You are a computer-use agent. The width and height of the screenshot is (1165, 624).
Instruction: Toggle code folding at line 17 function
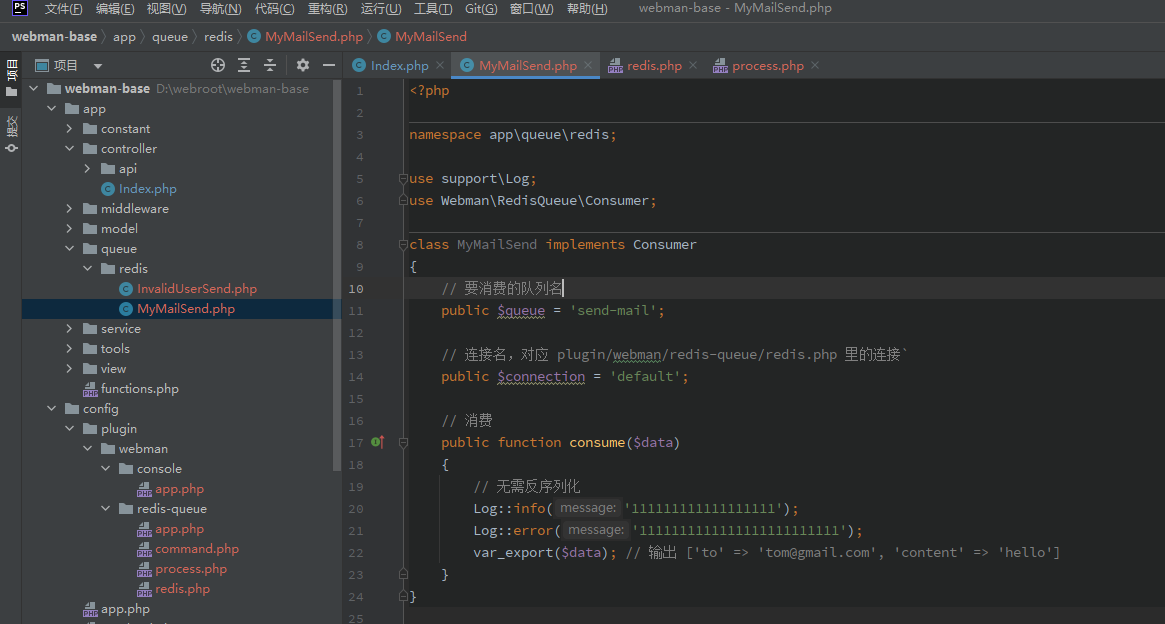click(x=403, y=442)
